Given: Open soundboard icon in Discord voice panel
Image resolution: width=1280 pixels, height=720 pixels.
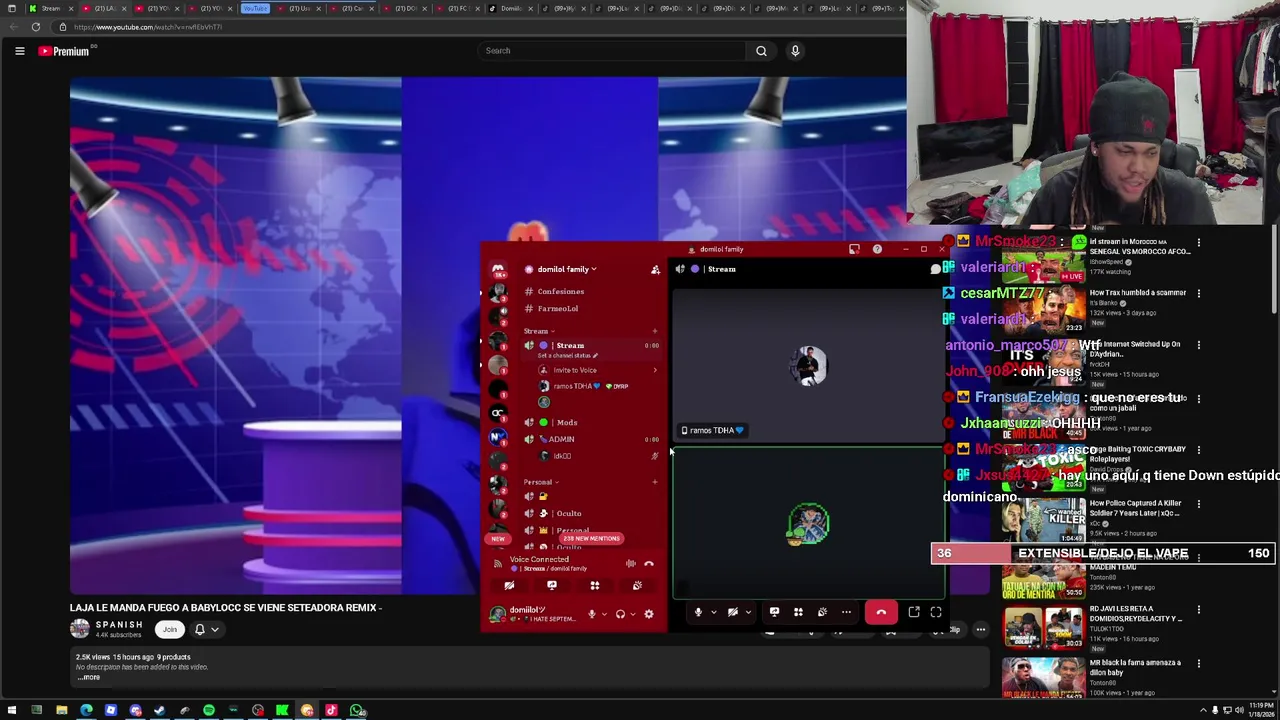Looking at the screenshot, I should click(637, 586).
